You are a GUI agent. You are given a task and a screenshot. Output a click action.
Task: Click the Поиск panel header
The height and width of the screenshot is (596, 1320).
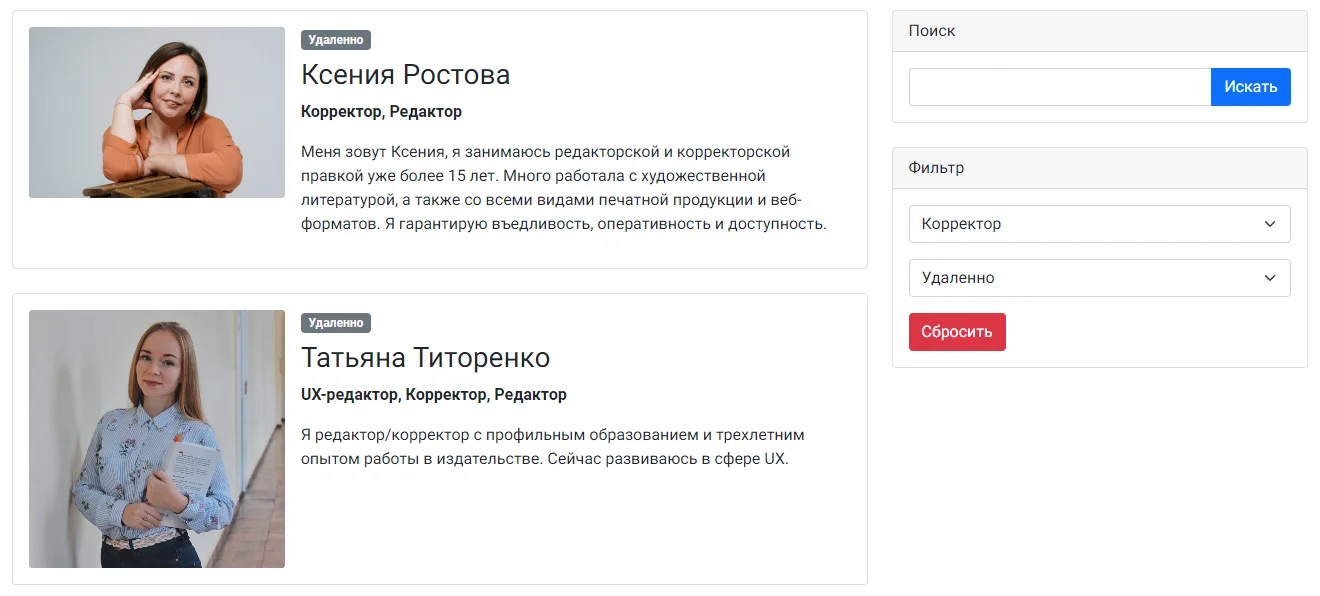1099,31
